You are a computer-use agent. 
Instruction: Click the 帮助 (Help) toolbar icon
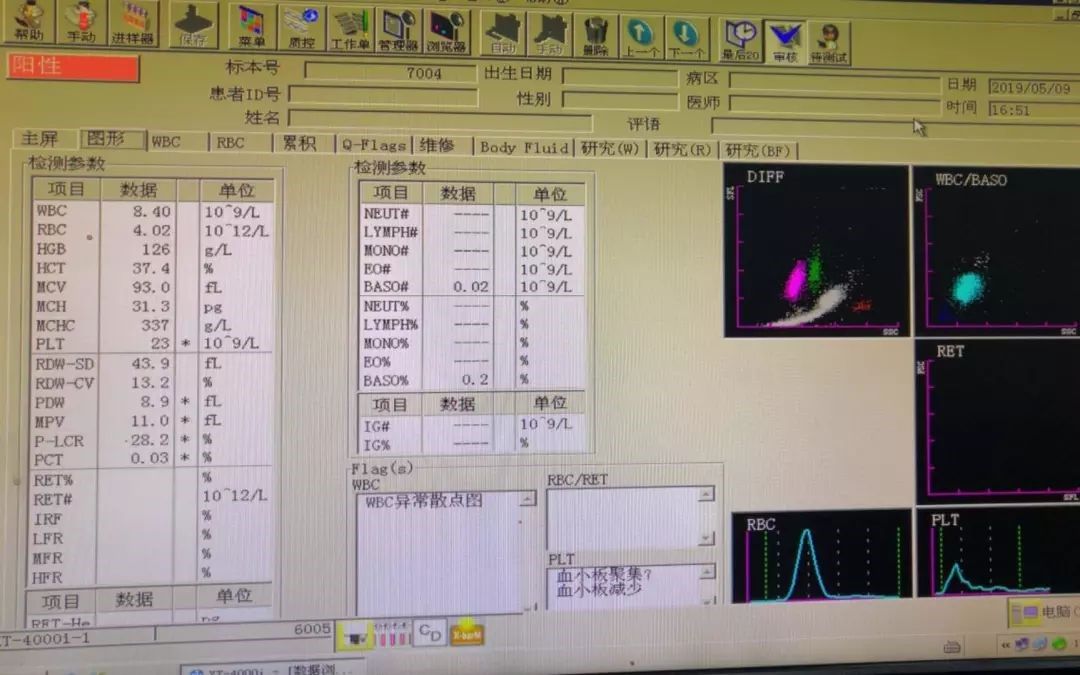[29, 22]
